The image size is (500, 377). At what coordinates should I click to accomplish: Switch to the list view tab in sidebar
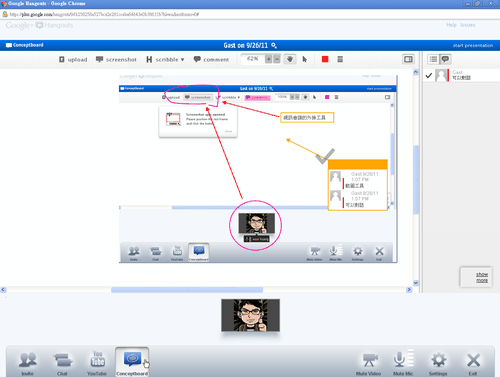pyautogui.click(x=433, y=59)
